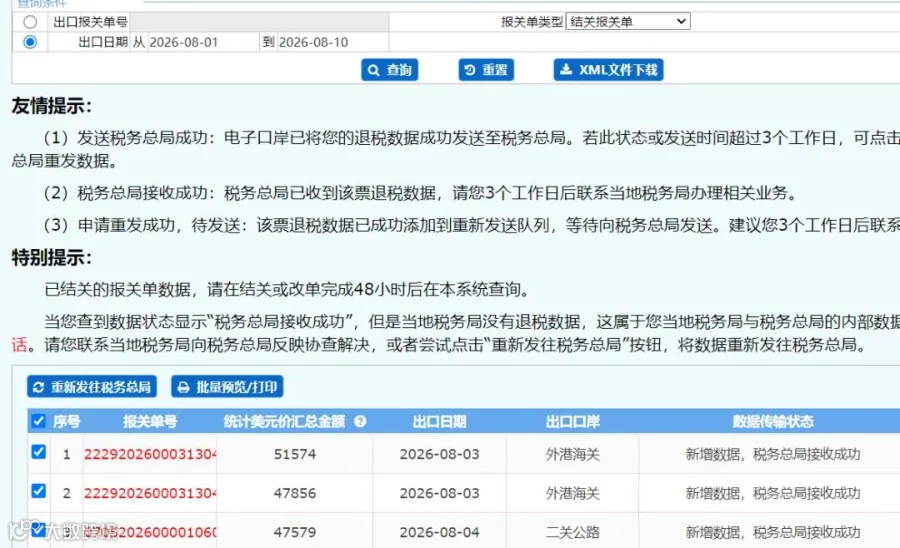This screenshot has width=900, height=548.
Task: Click the XML文件下载 button
Action: (608, 70)
